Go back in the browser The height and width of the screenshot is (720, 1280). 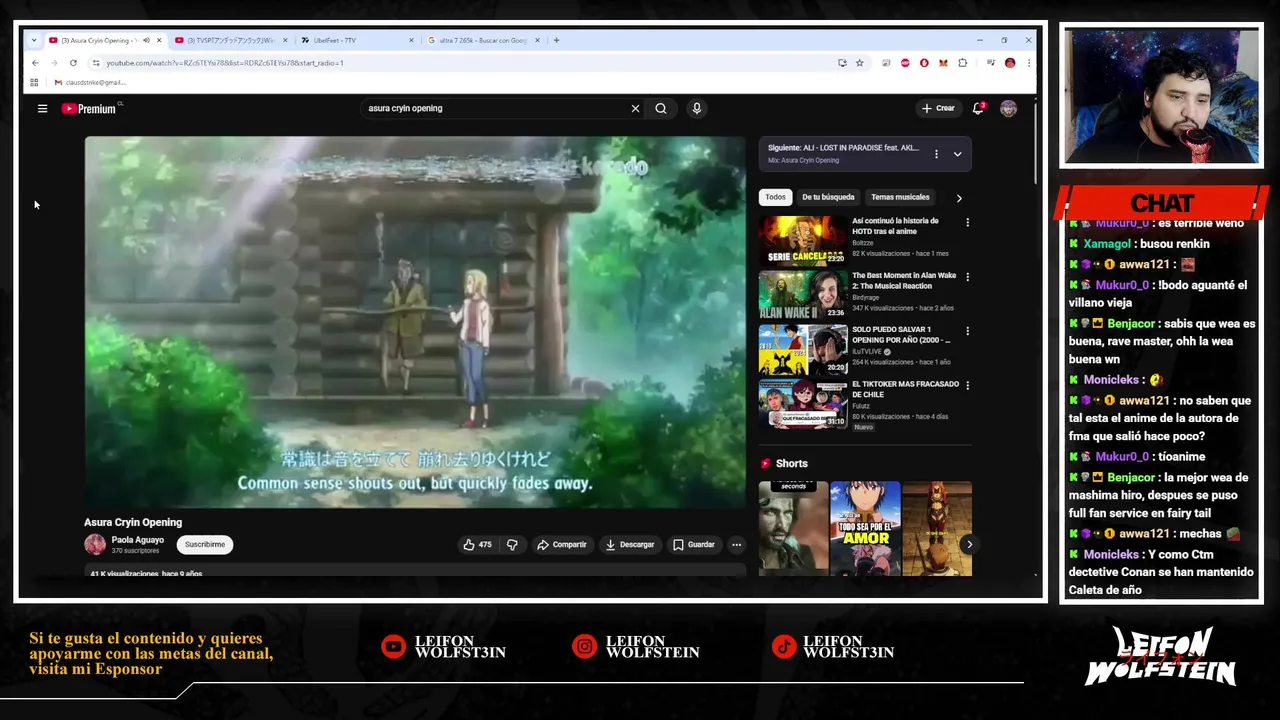pyautogui.click(x=35, y=63)
